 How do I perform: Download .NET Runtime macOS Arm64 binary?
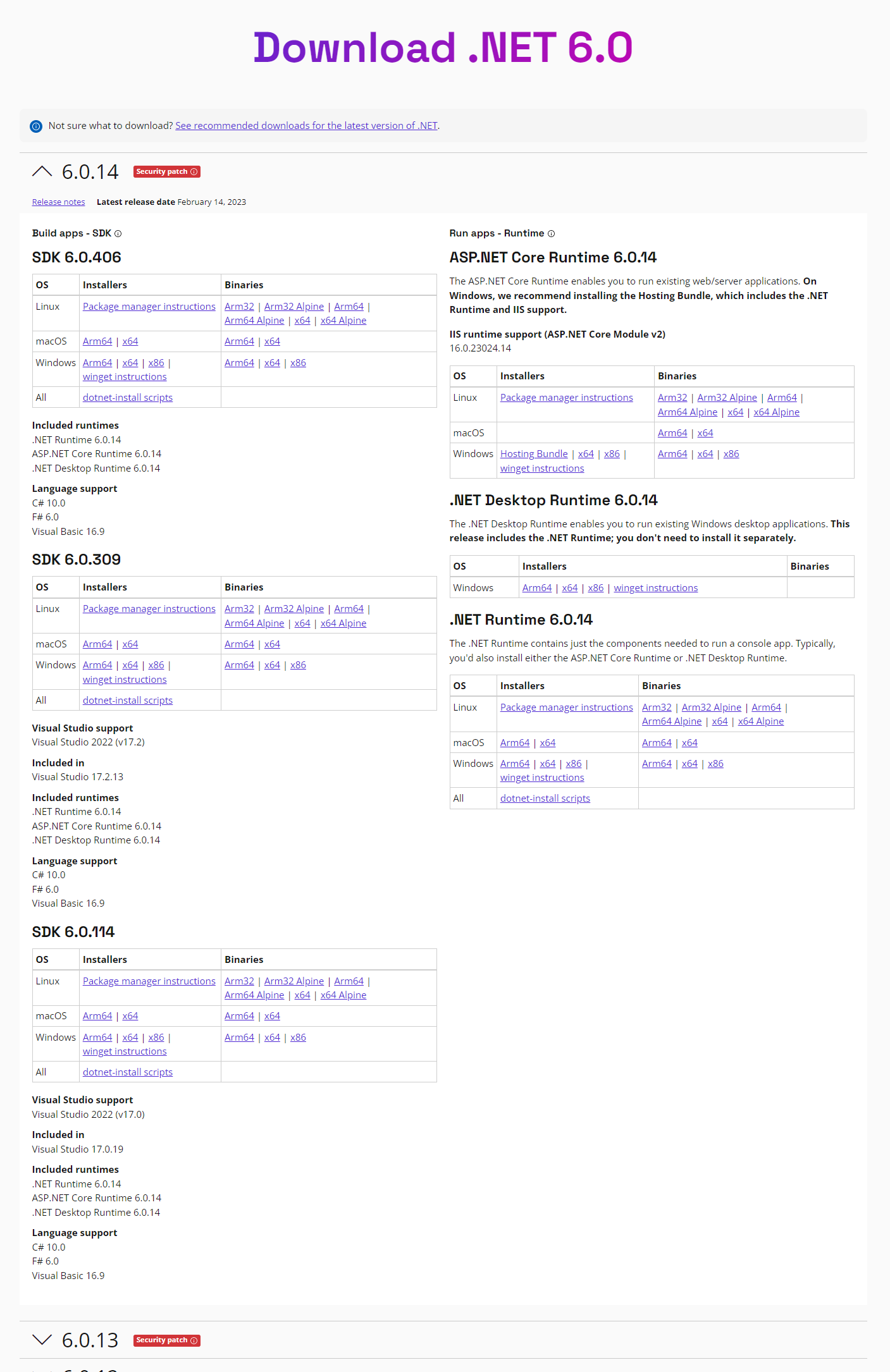tap(657, 742)
